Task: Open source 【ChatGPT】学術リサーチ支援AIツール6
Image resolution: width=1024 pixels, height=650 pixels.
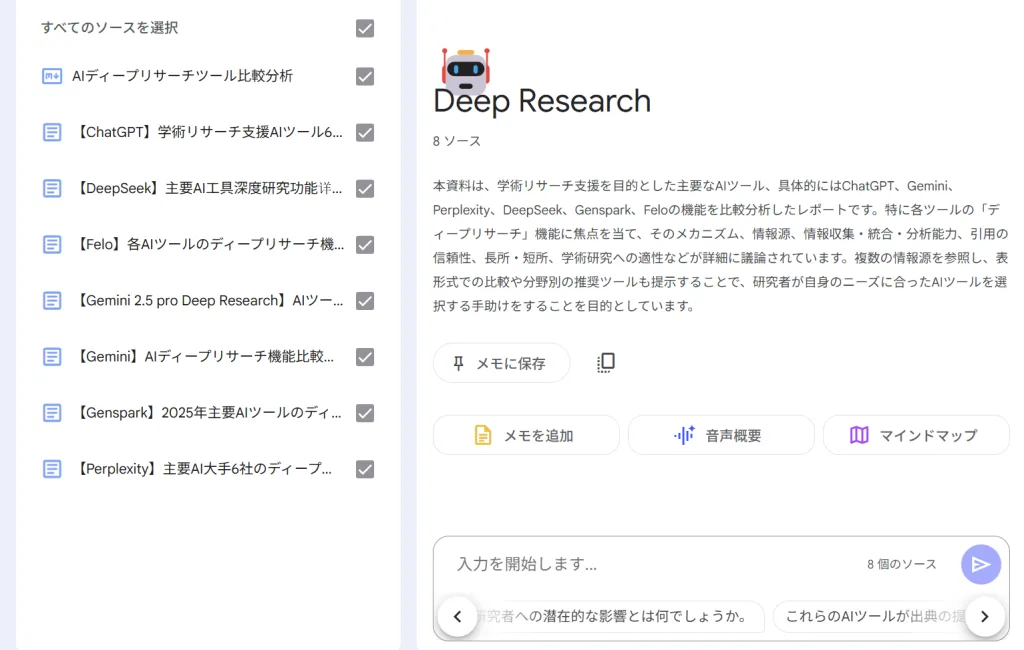Action: tap(209, 133)
